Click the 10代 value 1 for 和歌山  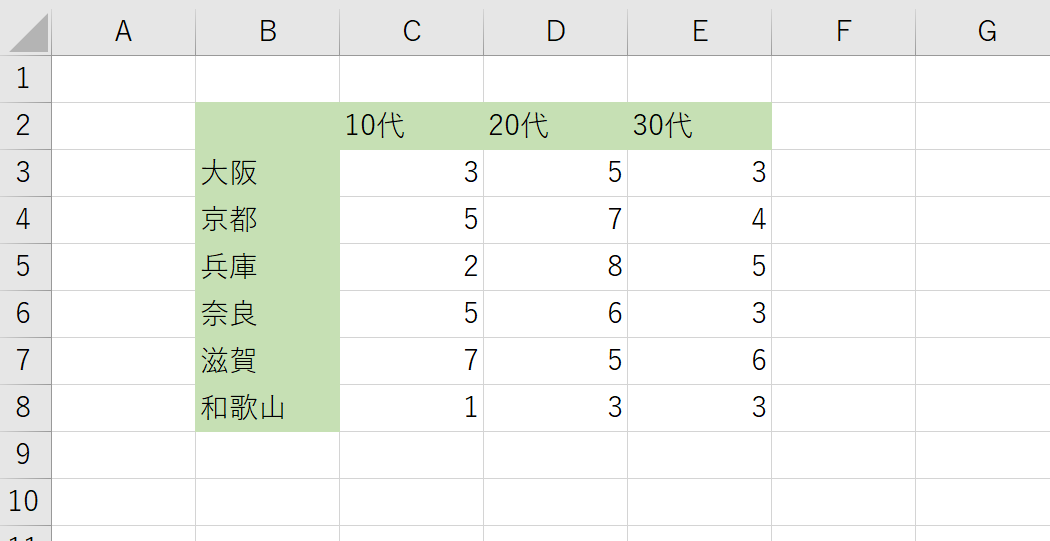point(412,408)
